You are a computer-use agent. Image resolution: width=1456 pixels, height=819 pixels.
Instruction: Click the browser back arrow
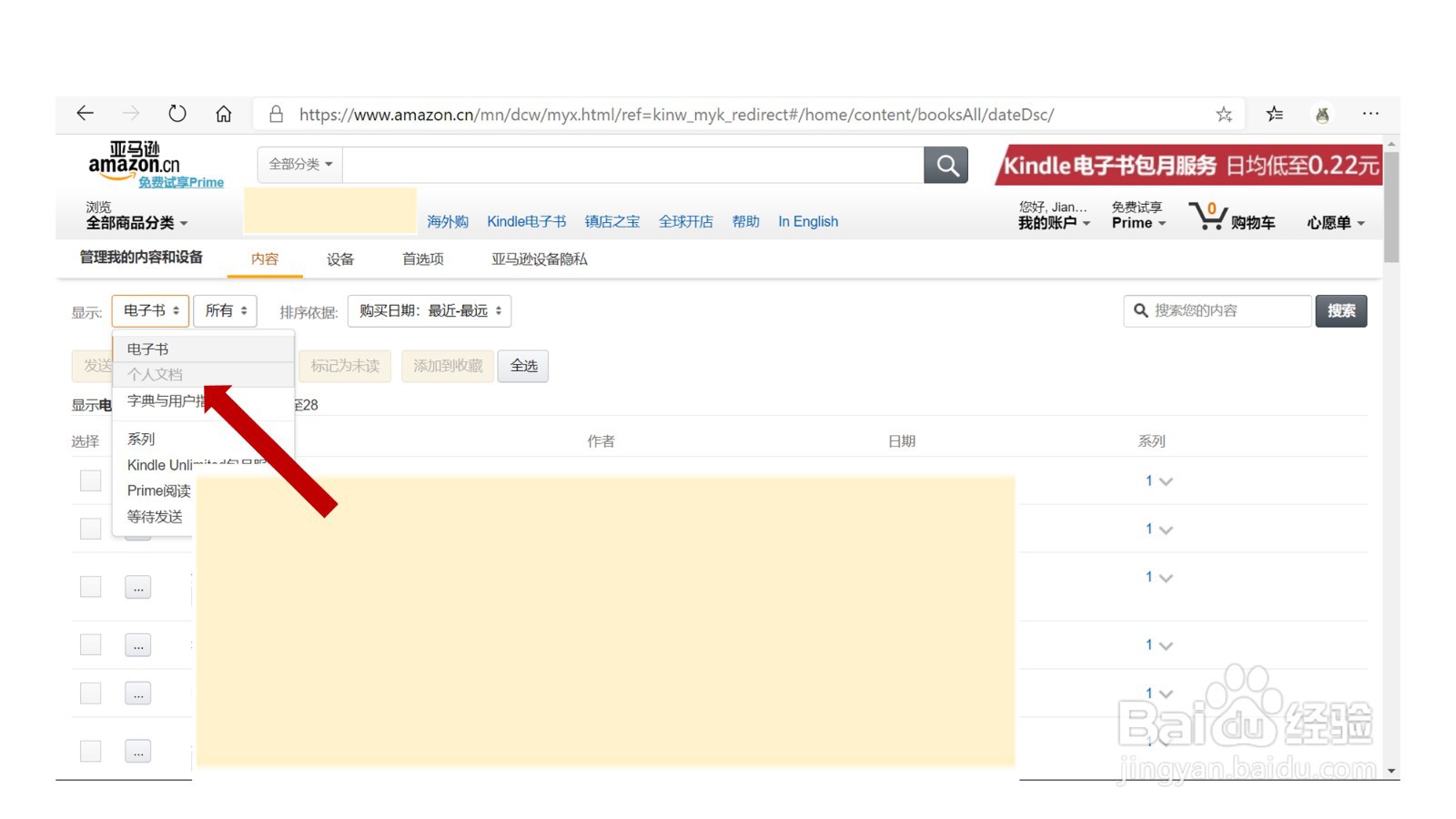coord(85,113)
